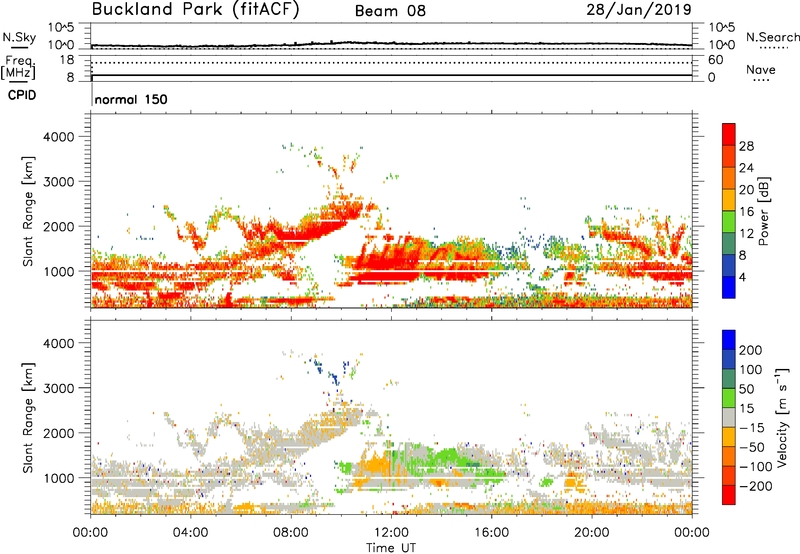Click the power scale value '28'
This screenshot has height=554, width=800.
[x=746, y=146]
